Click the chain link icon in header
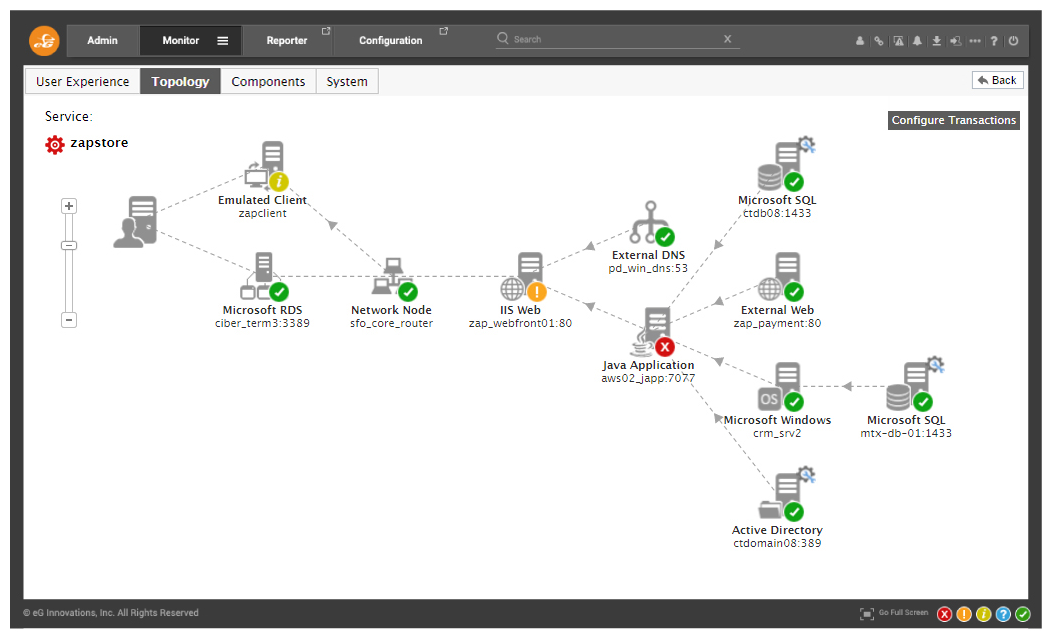 click(878, 41)
